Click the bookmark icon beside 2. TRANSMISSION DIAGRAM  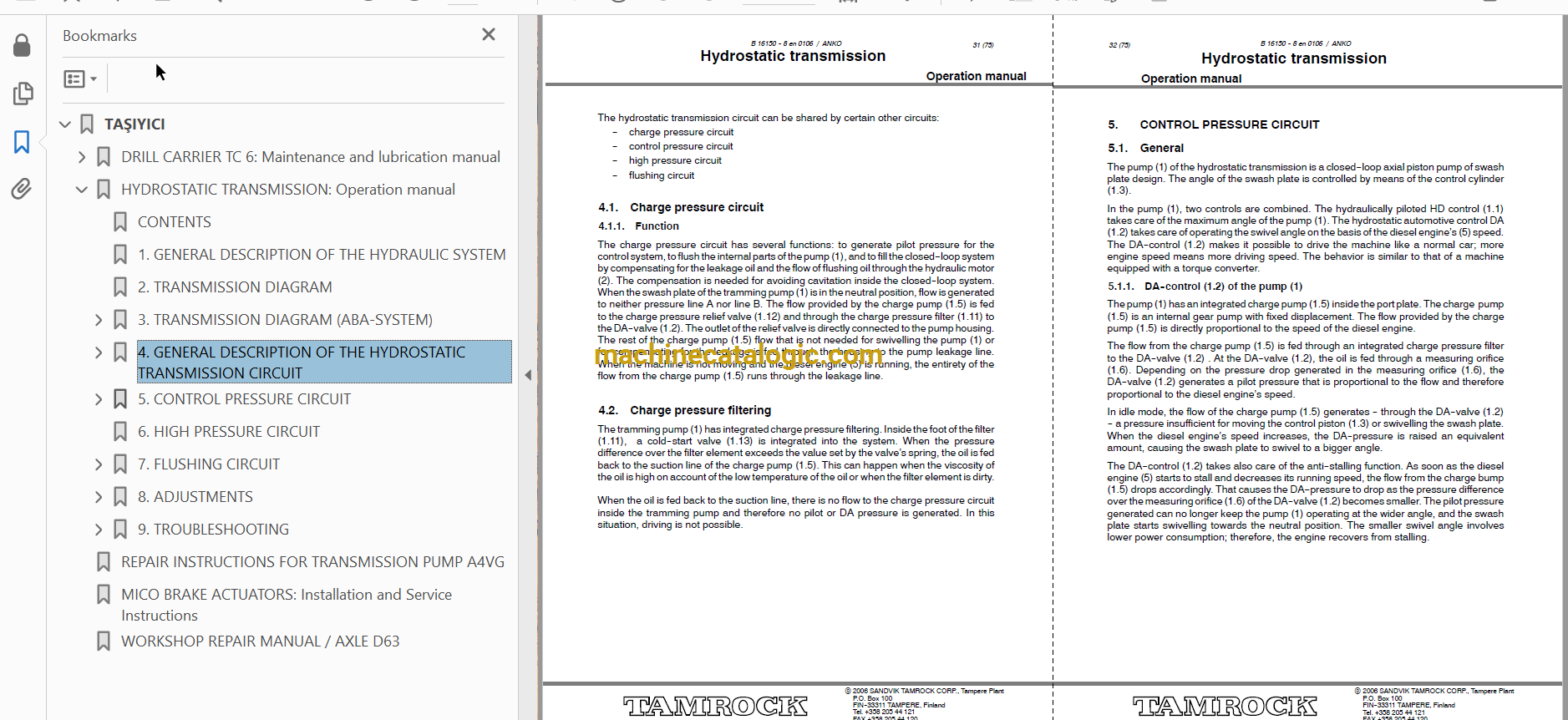coord(120,287)
